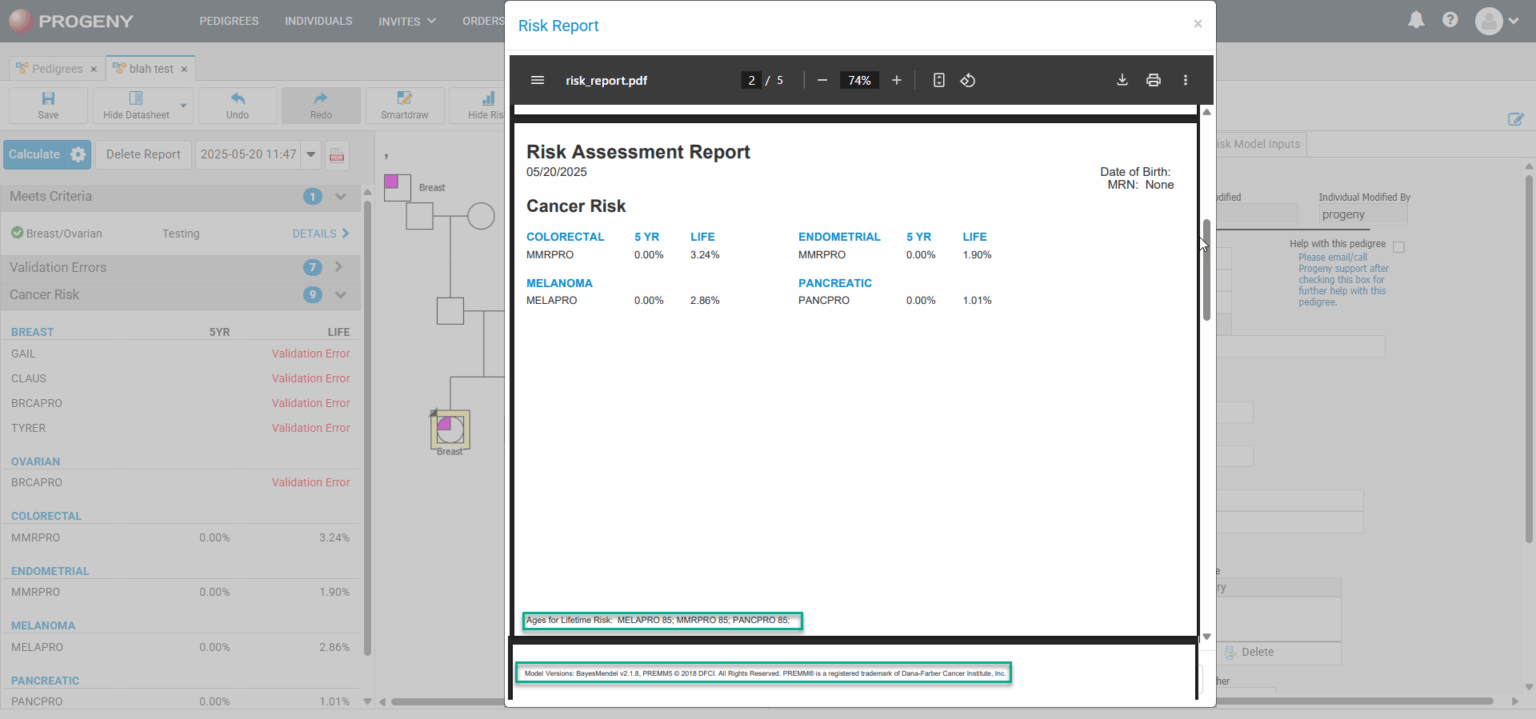1536x719 pixels.
Task: Click the fit-to-page toggle in the viewer
Action: [x=938, y=80]
